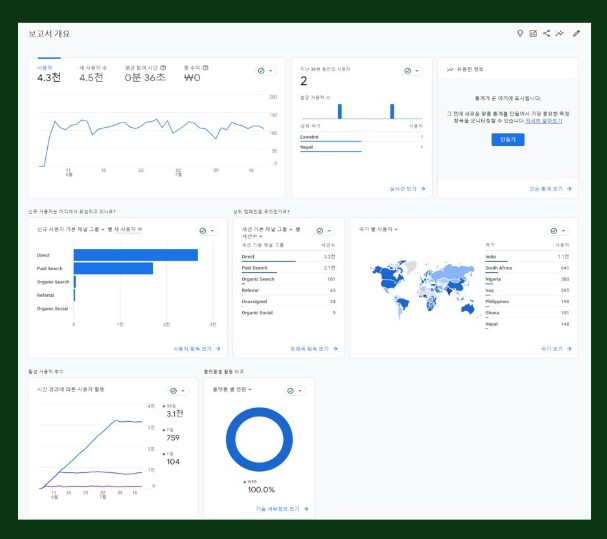Click the blue Direct bar in channel chart
607x539 pixels.
(x=136, y=255)
